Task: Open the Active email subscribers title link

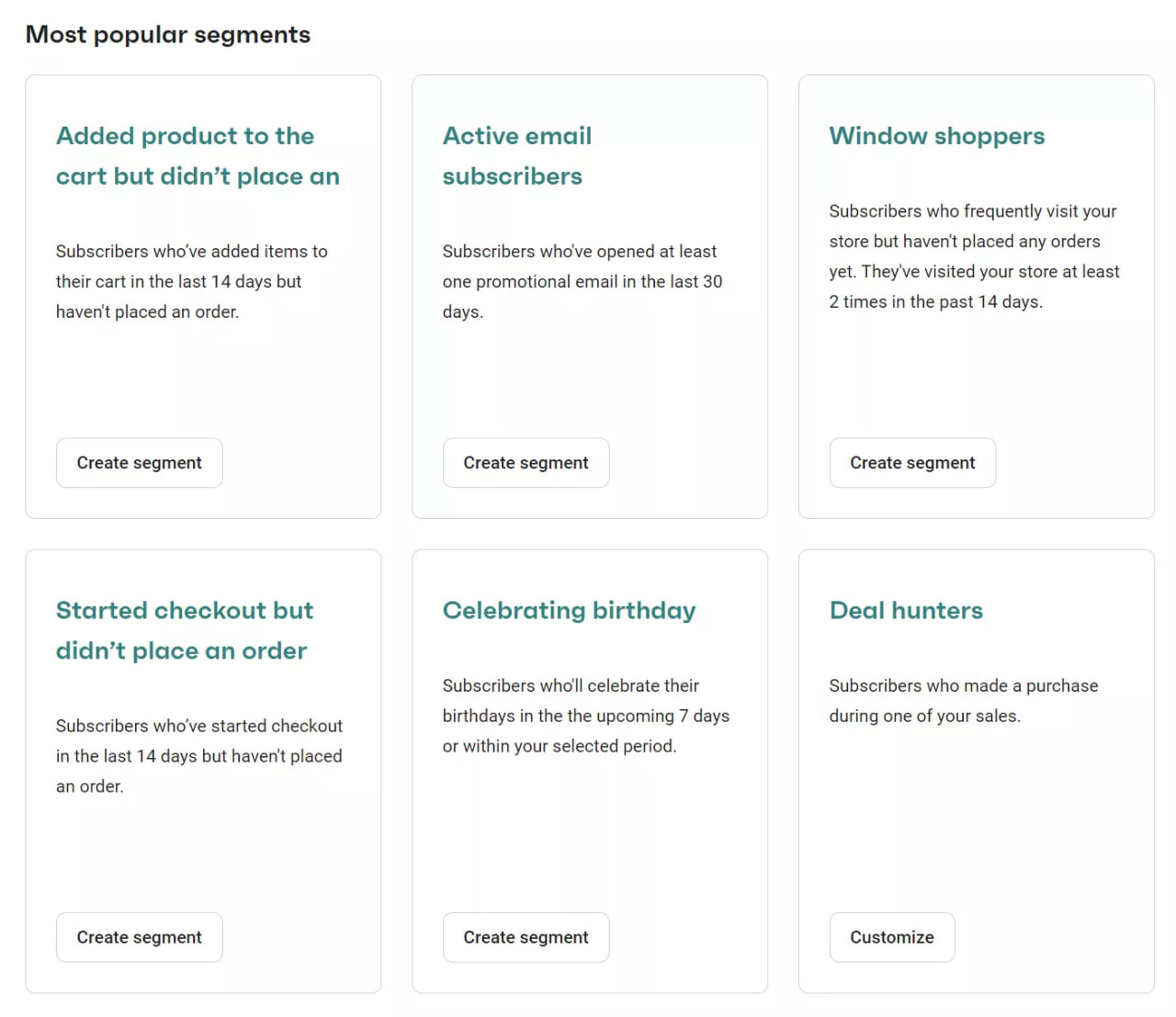Action: coord(516,156)
